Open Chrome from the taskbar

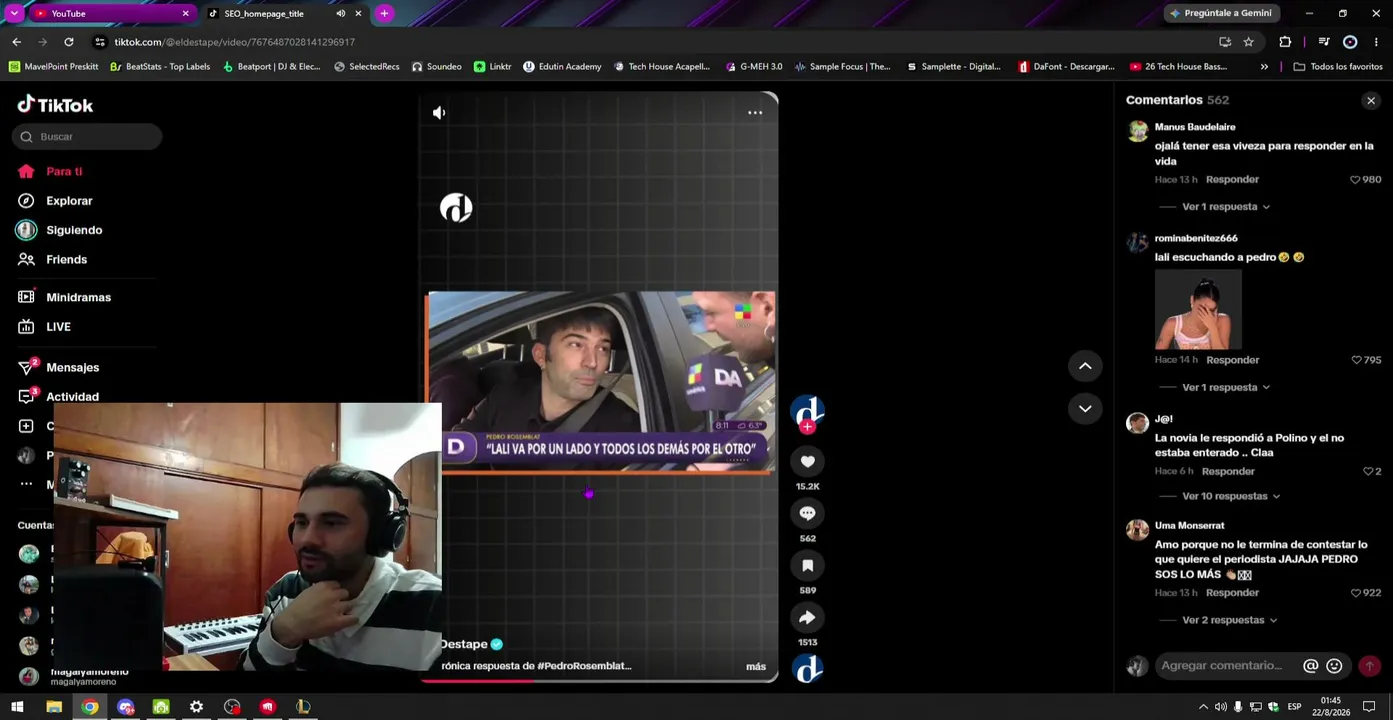(x=90, y=707)
